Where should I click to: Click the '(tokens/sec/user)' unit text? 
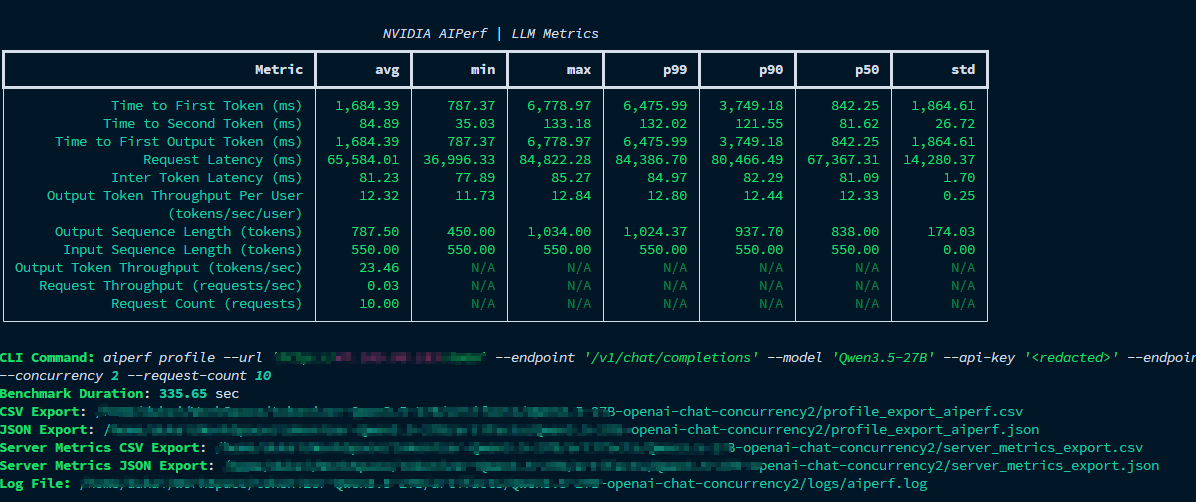coord(235,214)
